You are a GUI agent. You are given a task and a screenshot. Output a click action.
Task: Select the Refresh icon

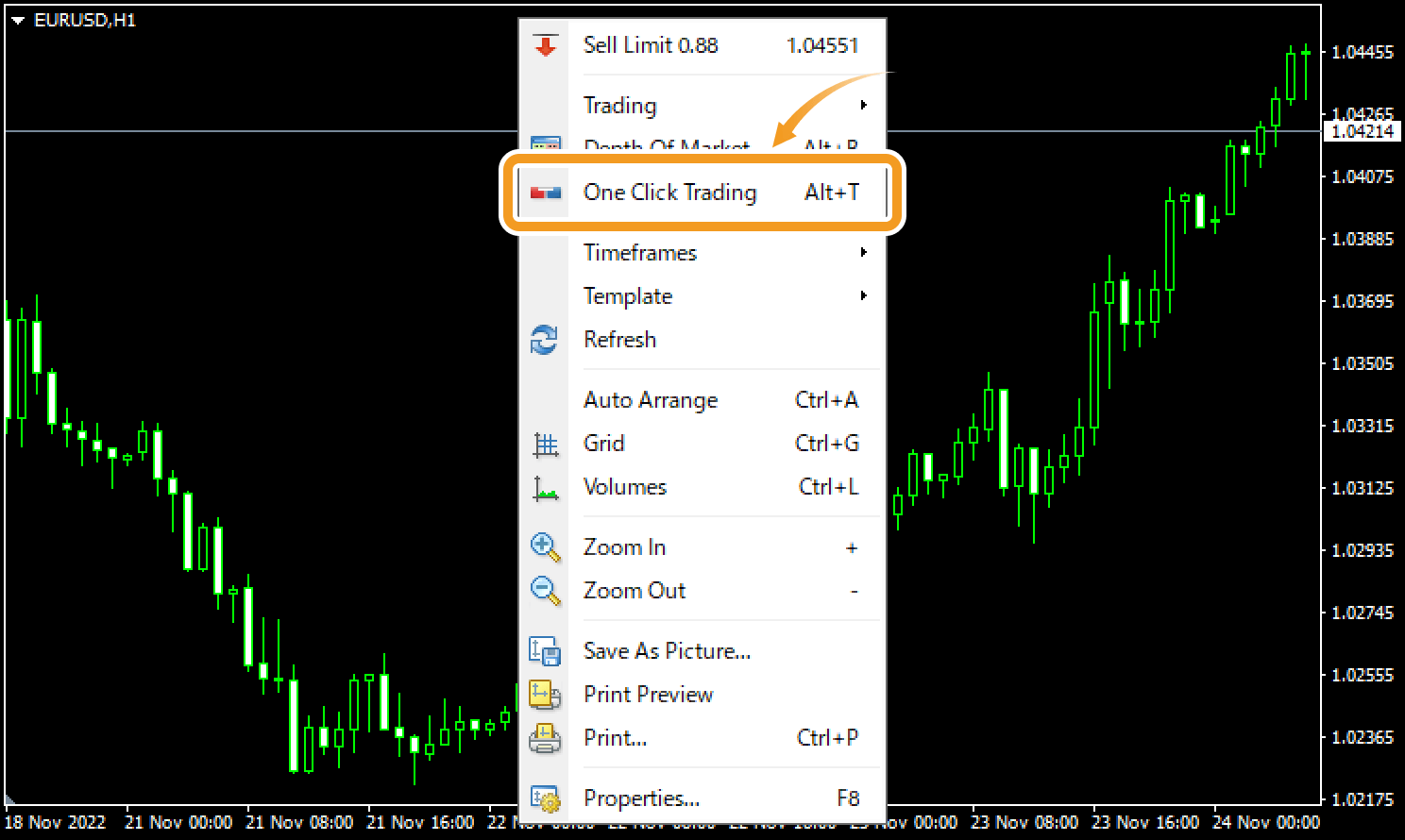pos(546,339)
